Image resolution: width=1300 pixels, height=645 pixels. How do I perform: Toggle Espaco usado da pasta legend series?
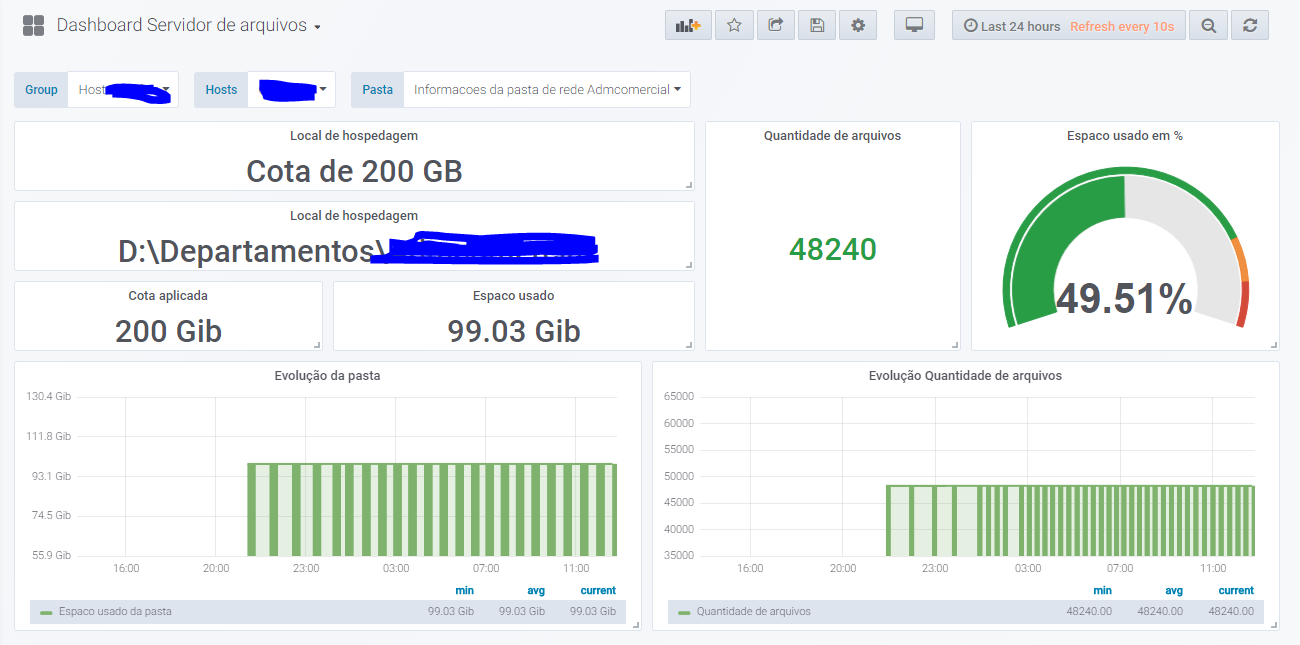[x=115, y=611]
